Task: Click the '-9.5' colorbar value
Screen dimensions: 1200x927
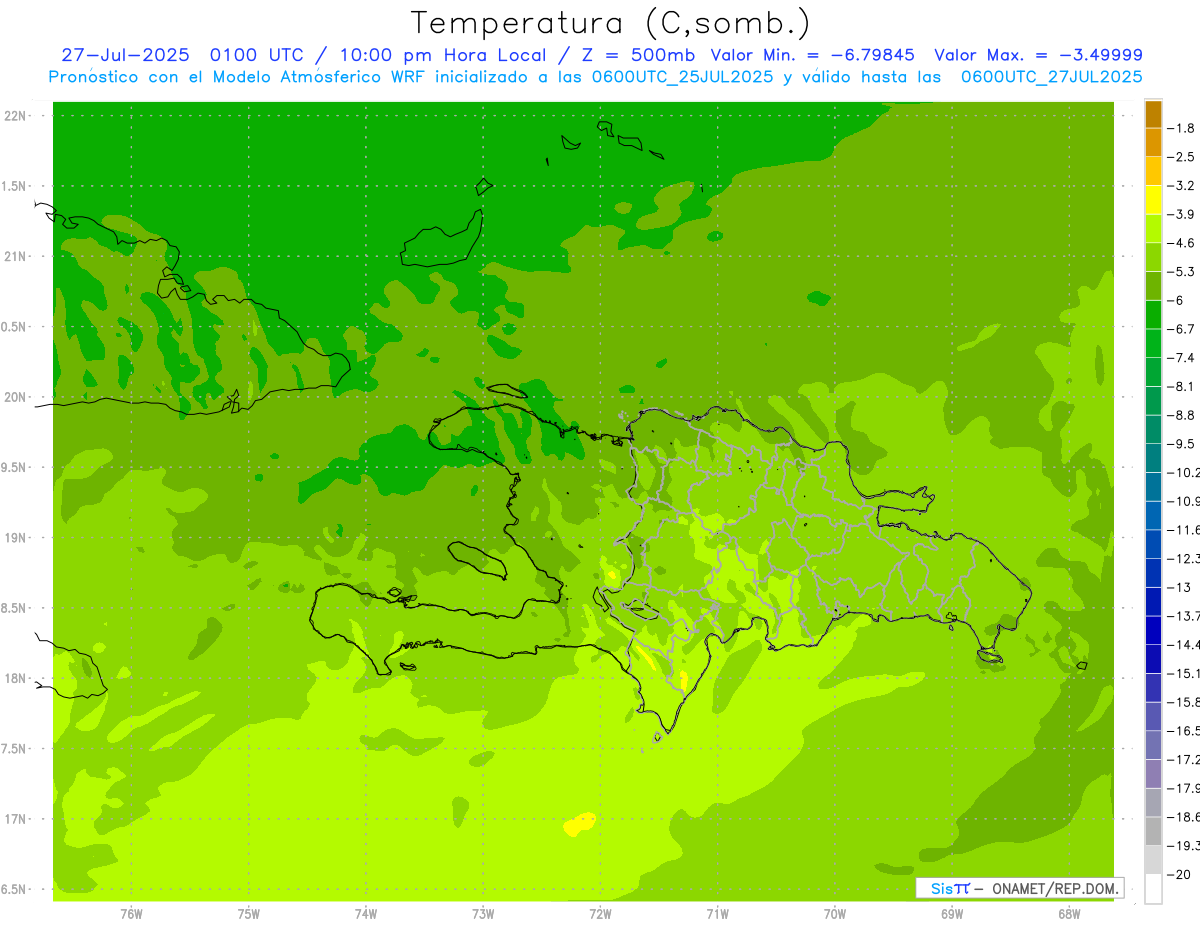Action: [1181, 444]
